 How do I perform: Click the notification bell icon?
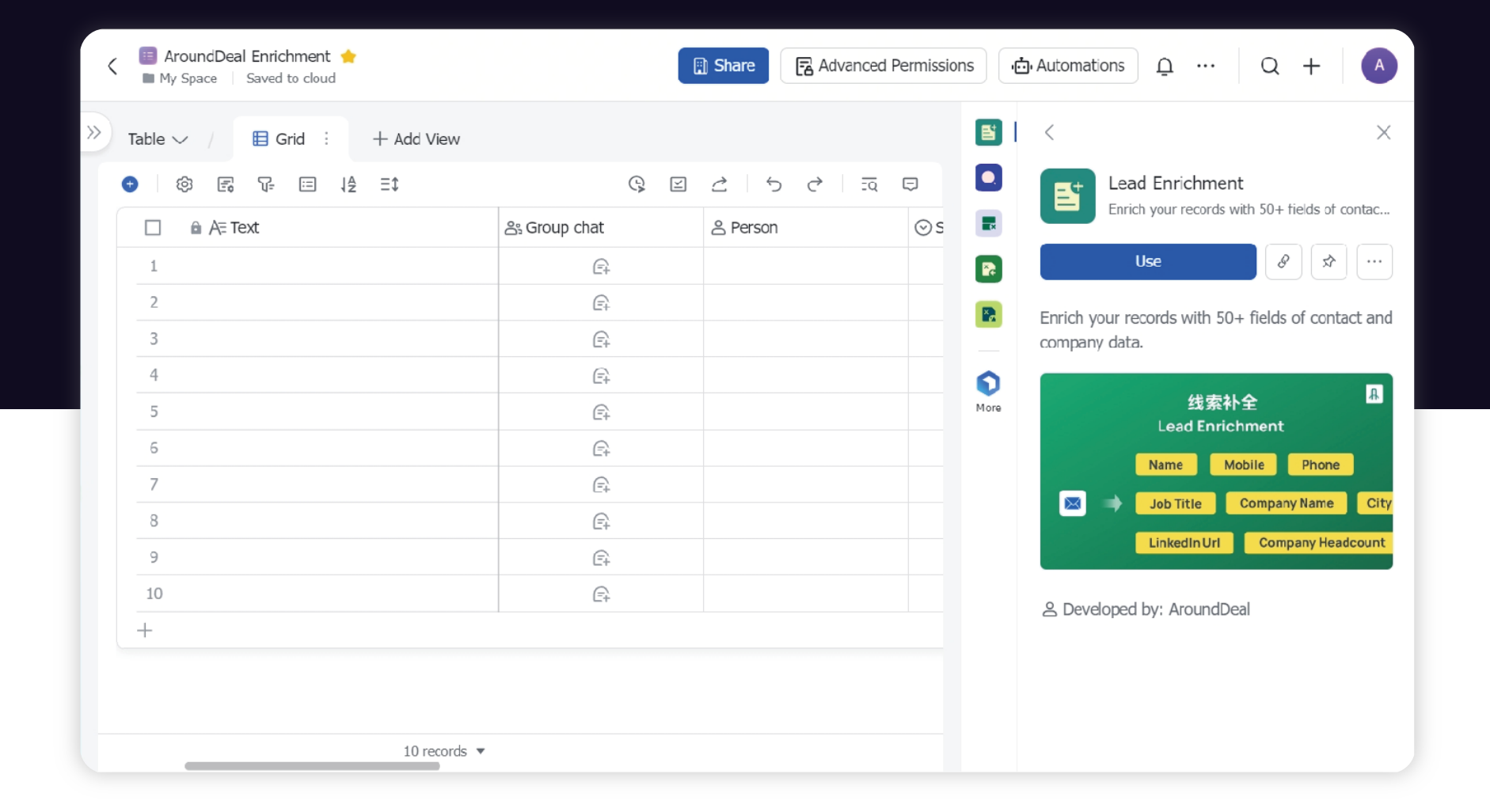click(1164, 66)
